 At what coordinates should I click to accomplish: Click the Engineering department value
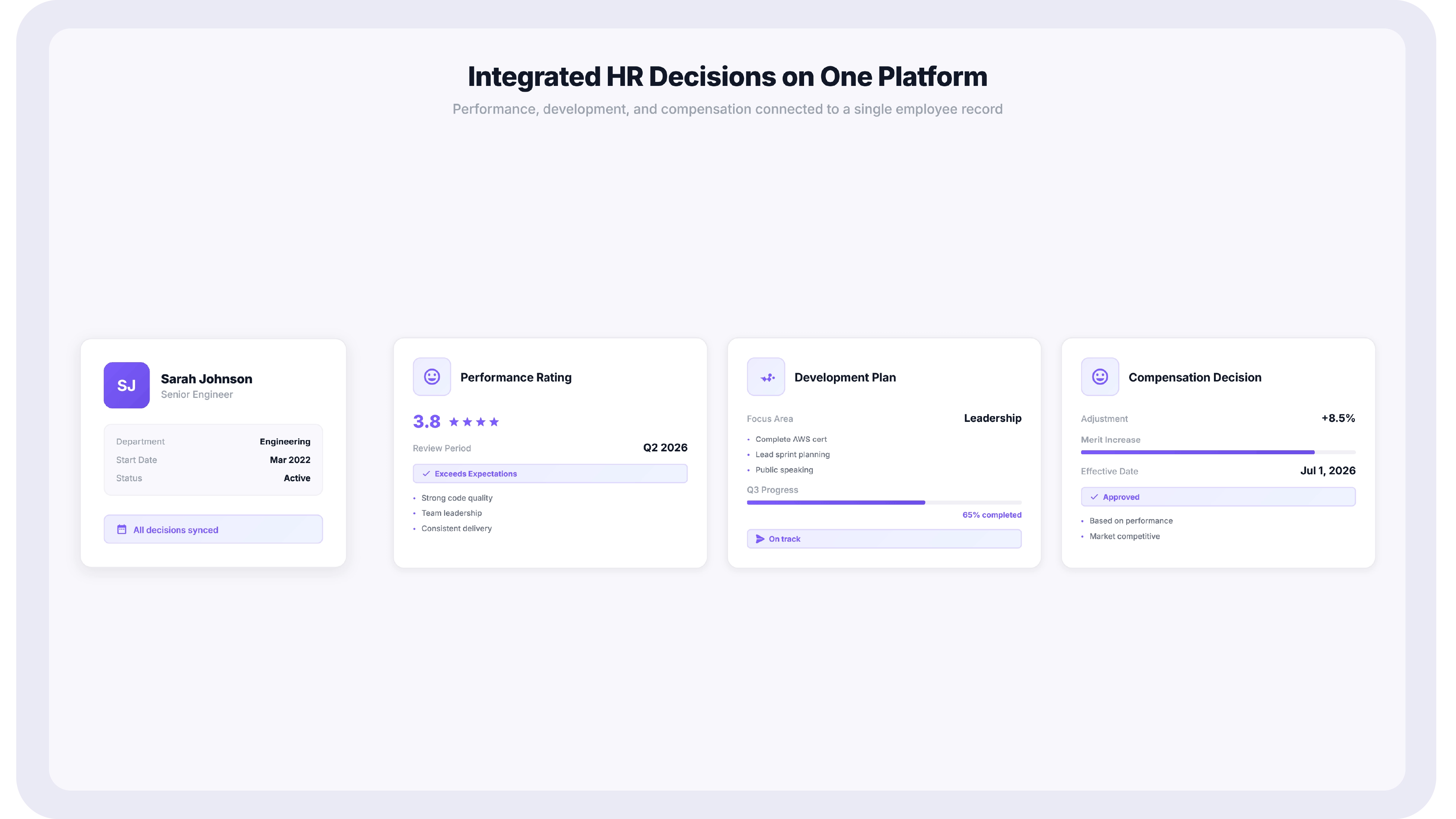point(285,442)
